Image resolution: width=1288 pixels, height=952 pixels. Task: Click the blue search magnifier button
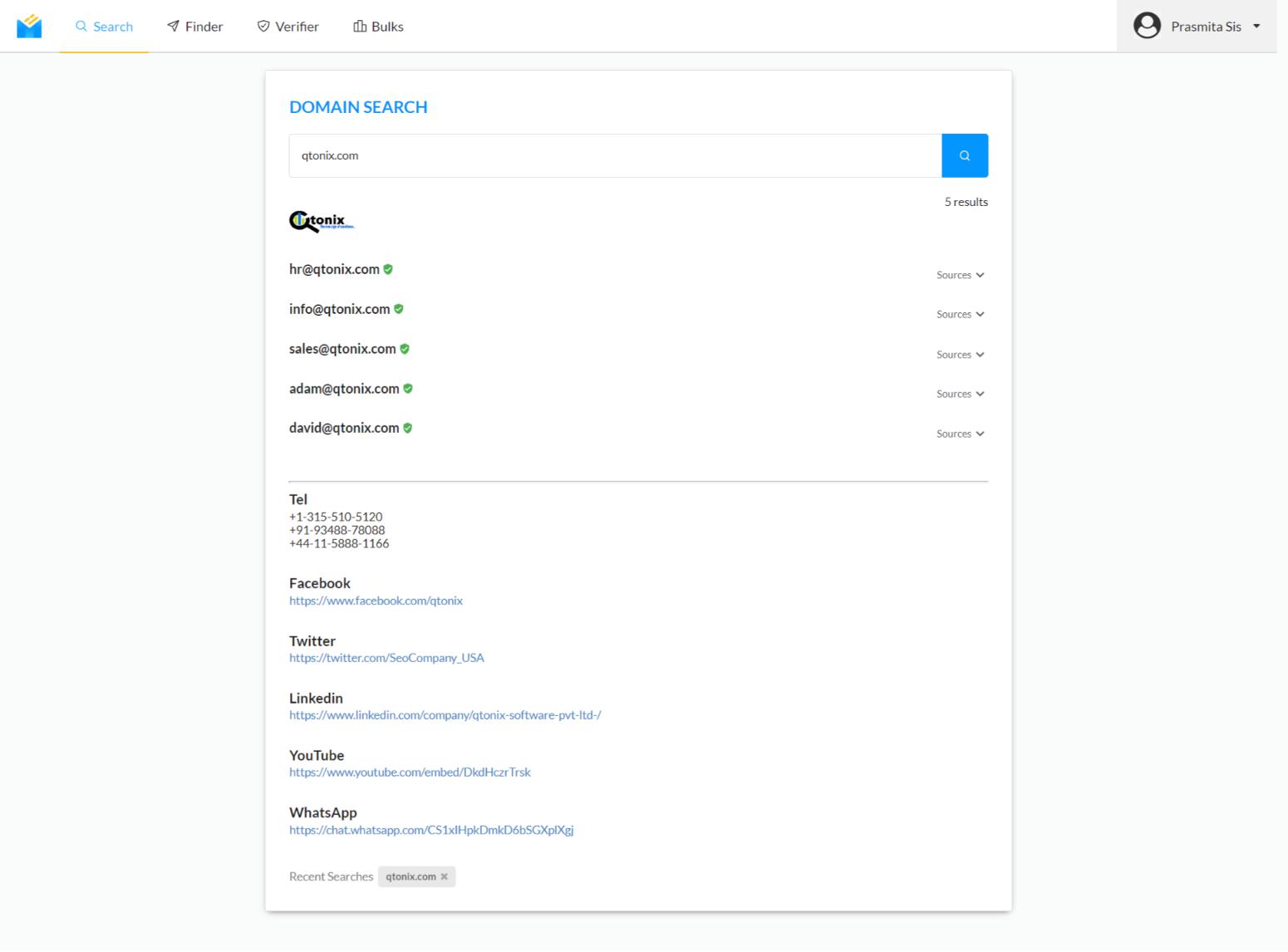point(965,155)
